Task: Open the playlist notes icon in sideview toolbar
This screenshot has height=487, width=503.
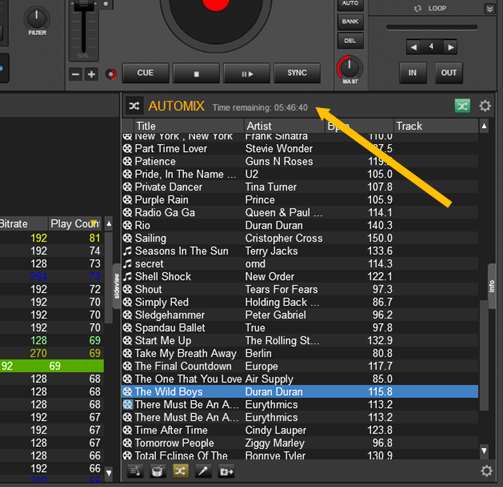Action: 136,471
